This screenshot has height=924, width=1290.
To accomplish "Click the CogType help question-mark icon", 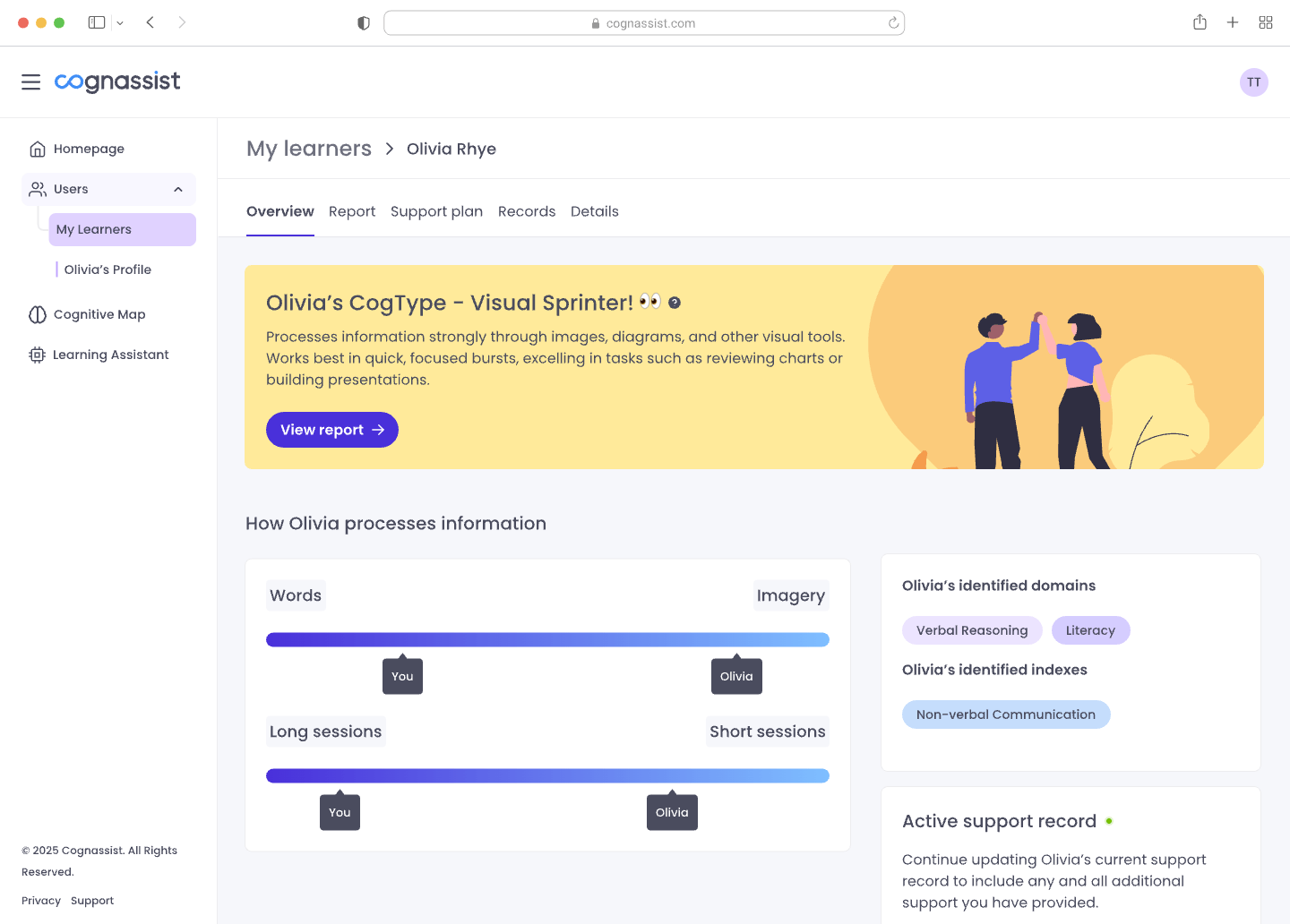I will (x=675, y=303).
